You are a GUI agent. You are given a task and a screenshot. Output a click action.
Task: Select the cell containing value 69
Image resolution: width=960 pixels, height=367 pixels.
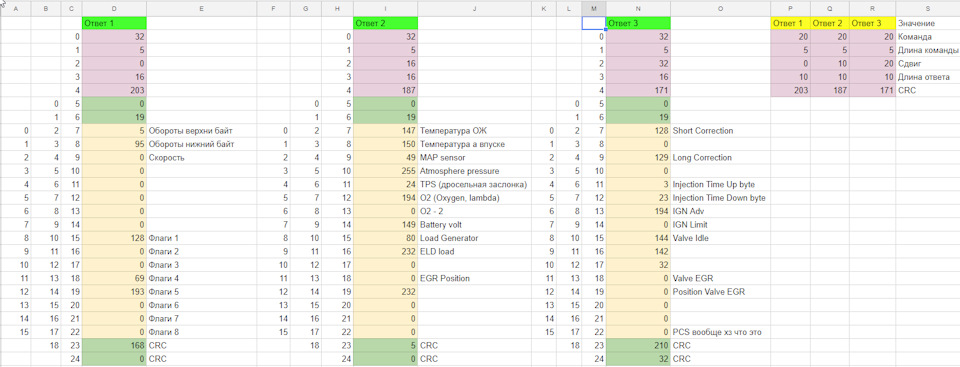pyautogui.click(x=114, y=278)
